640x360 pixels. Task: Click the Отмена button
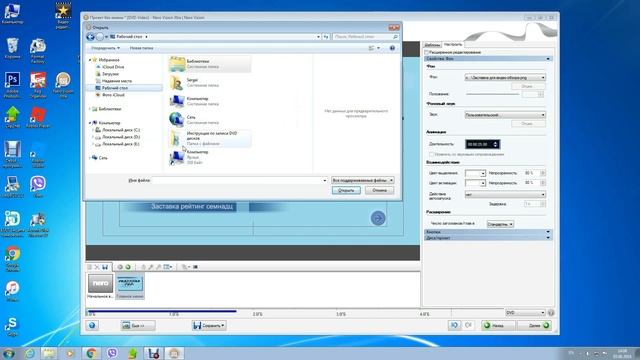(x=379, y=191)
